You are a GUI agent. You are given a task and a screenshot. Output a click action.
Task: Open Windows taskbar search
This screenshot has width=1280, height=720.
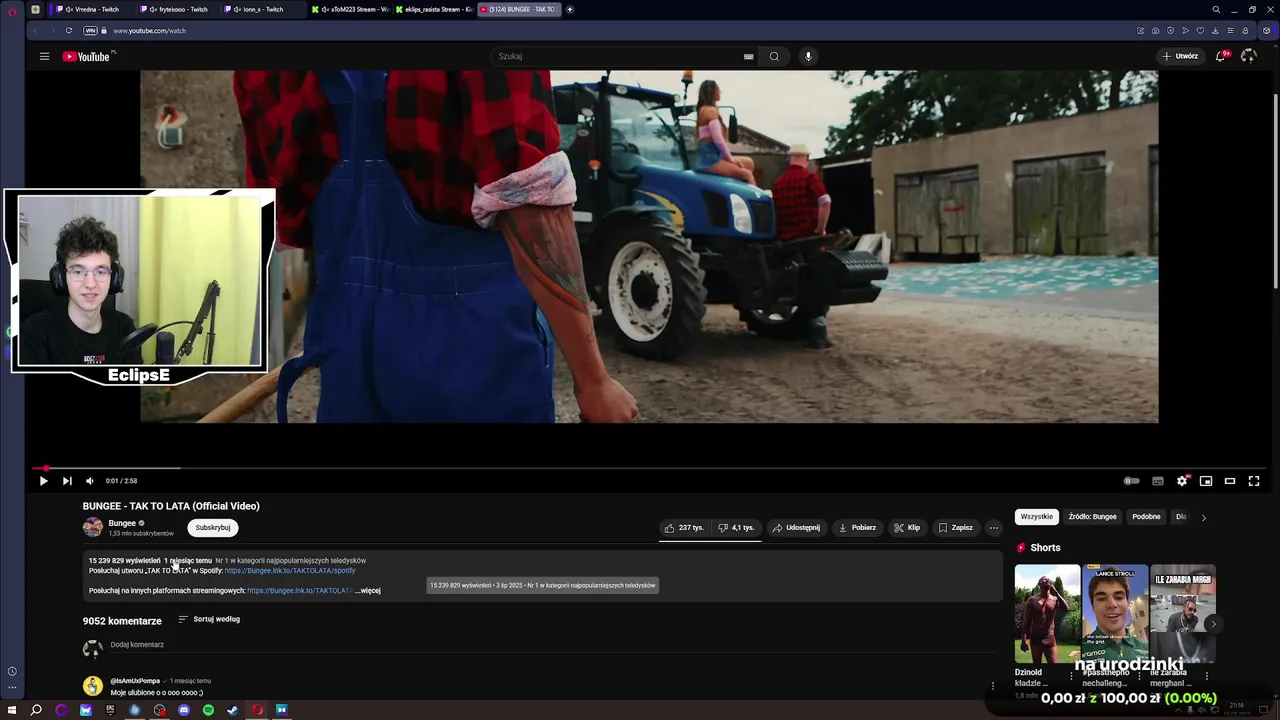pyautogui.click(x=36, y=710)
